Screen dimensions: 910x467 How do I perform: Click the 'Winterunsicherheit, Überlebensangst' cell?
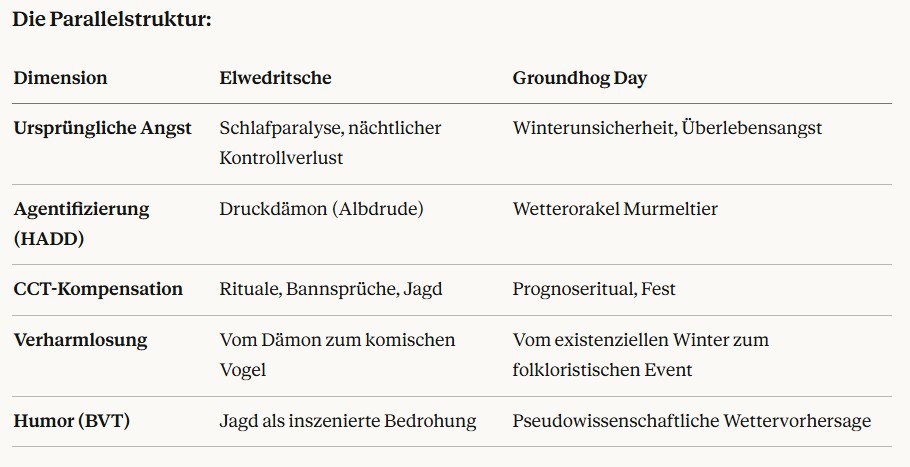pos(667,128)
